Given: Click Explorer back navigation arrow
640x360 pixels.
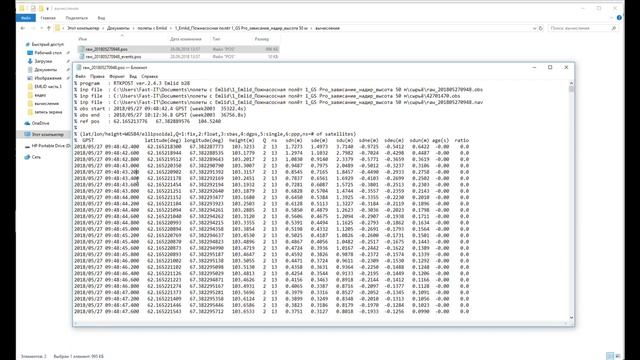Looking at the screenshot, I should click(x=22, y=28).
